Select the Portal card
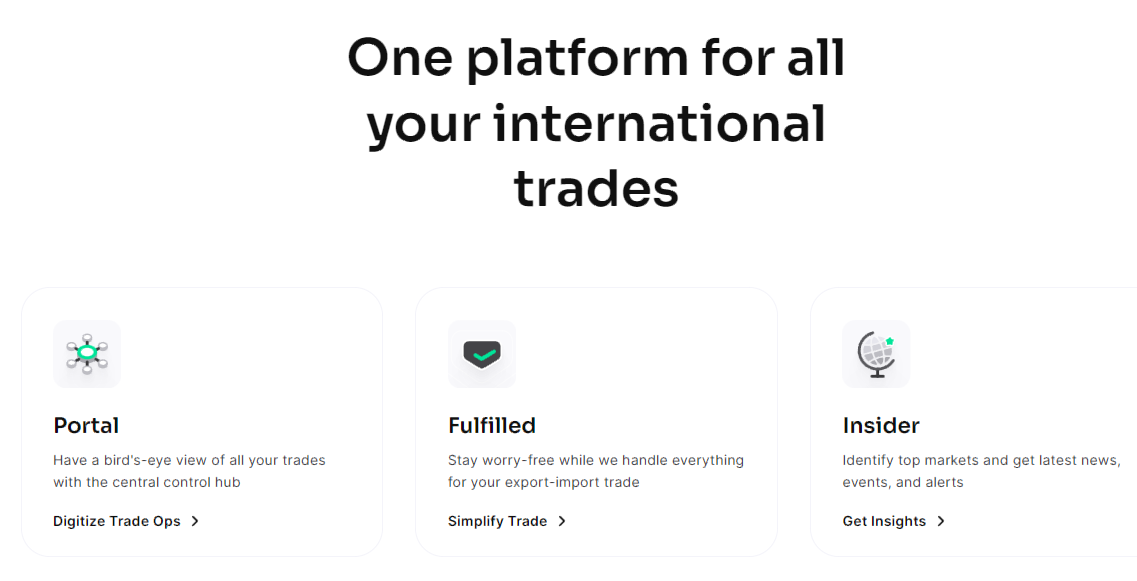 click(202, 421)
